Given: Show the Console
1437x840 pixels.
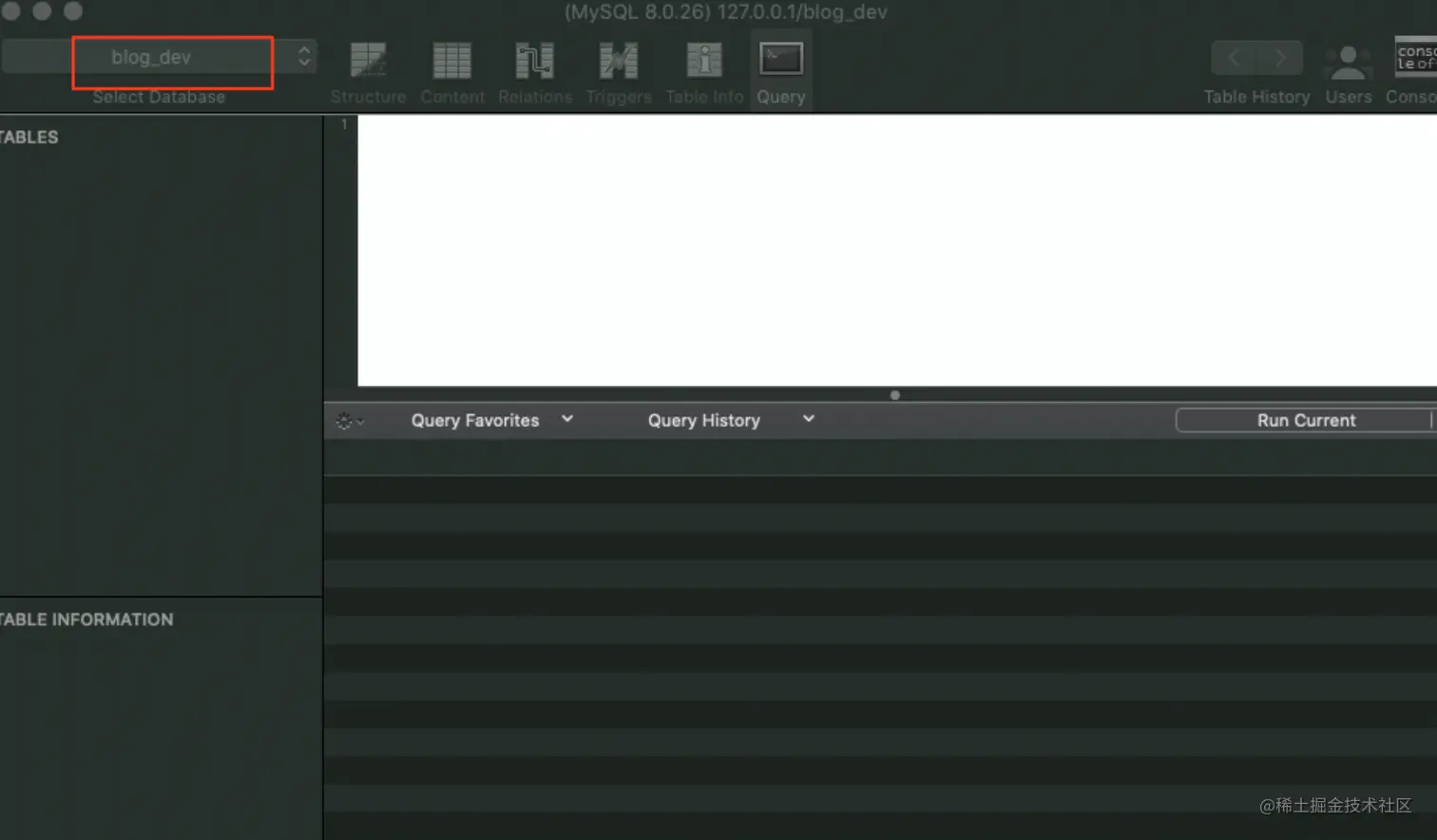Looking at the screenshot, I should [1413, 71].
